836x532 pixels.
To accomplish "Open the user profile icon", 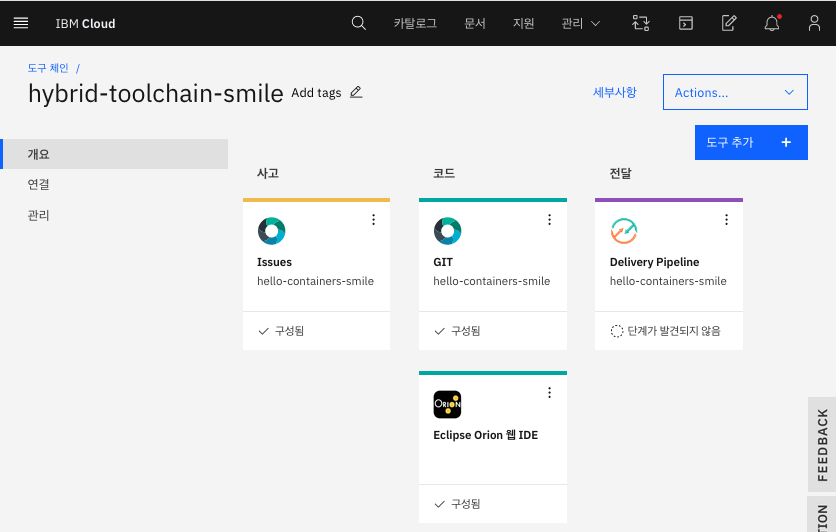I will pos(814,23).
